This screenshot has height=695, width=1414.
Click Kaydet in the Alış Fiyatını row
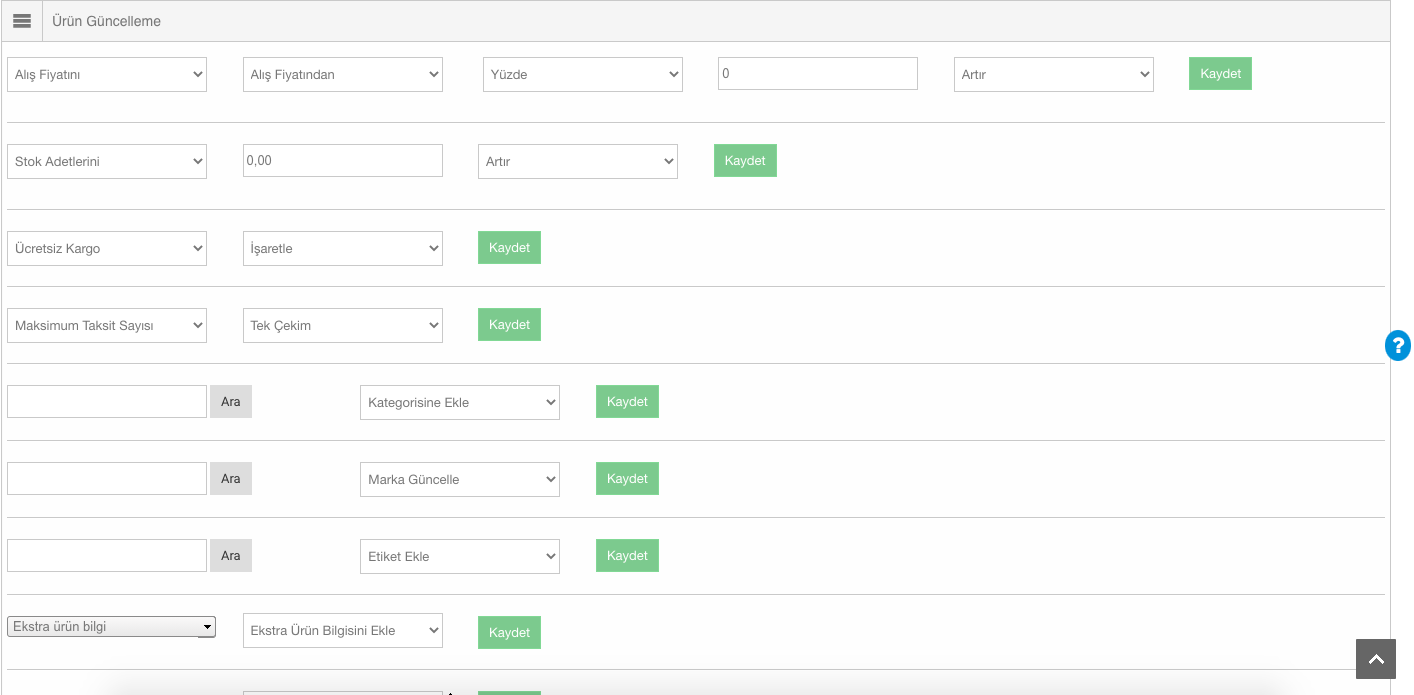tap(1220, 74)
